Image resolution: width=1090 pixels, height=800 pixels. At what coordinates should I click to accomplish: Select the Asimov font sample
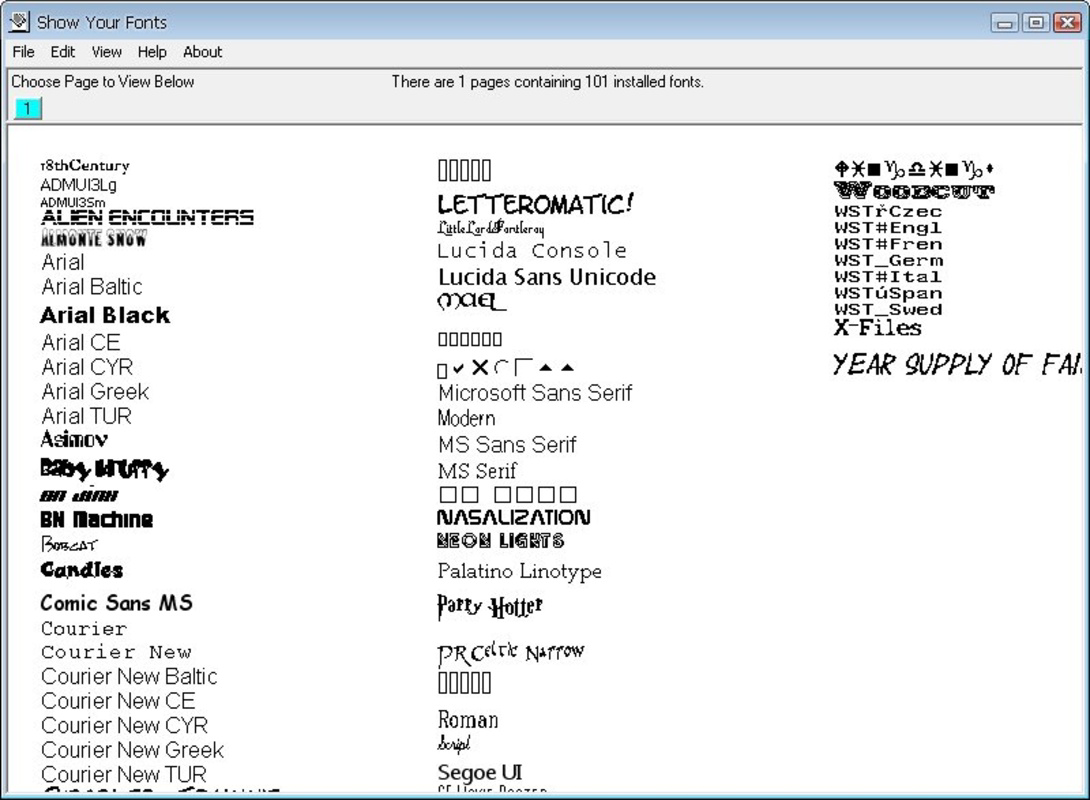[74, 439]
